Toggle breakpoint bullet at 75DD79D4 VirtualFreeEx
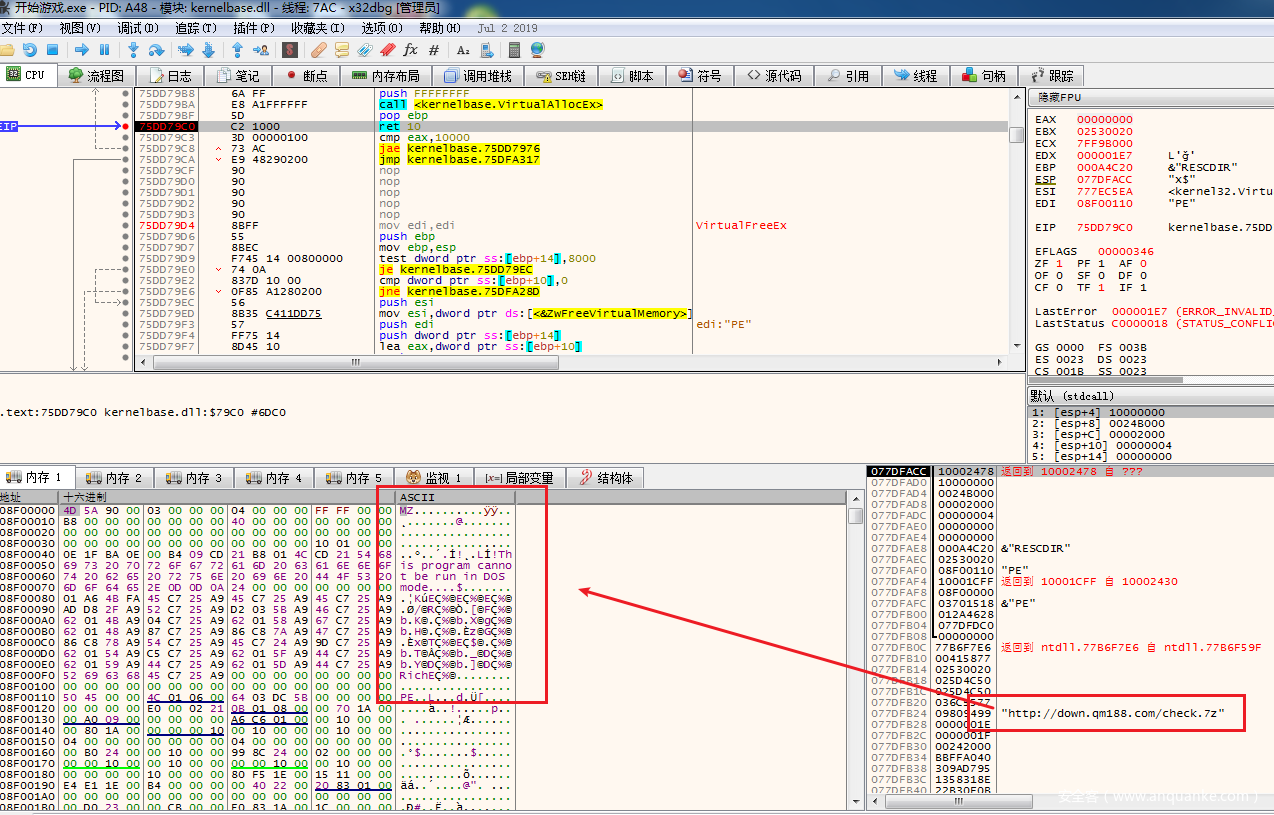 coord(126,226)
